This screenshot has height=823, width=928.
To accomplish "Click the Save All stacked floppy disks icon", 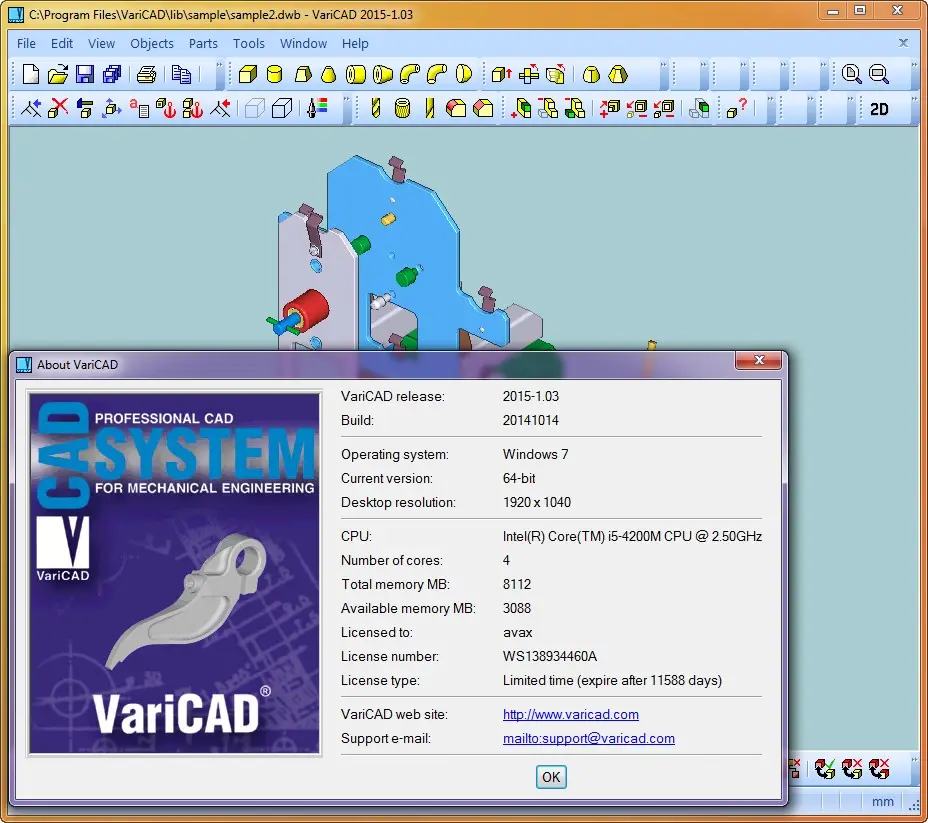I will coord(112,75).
